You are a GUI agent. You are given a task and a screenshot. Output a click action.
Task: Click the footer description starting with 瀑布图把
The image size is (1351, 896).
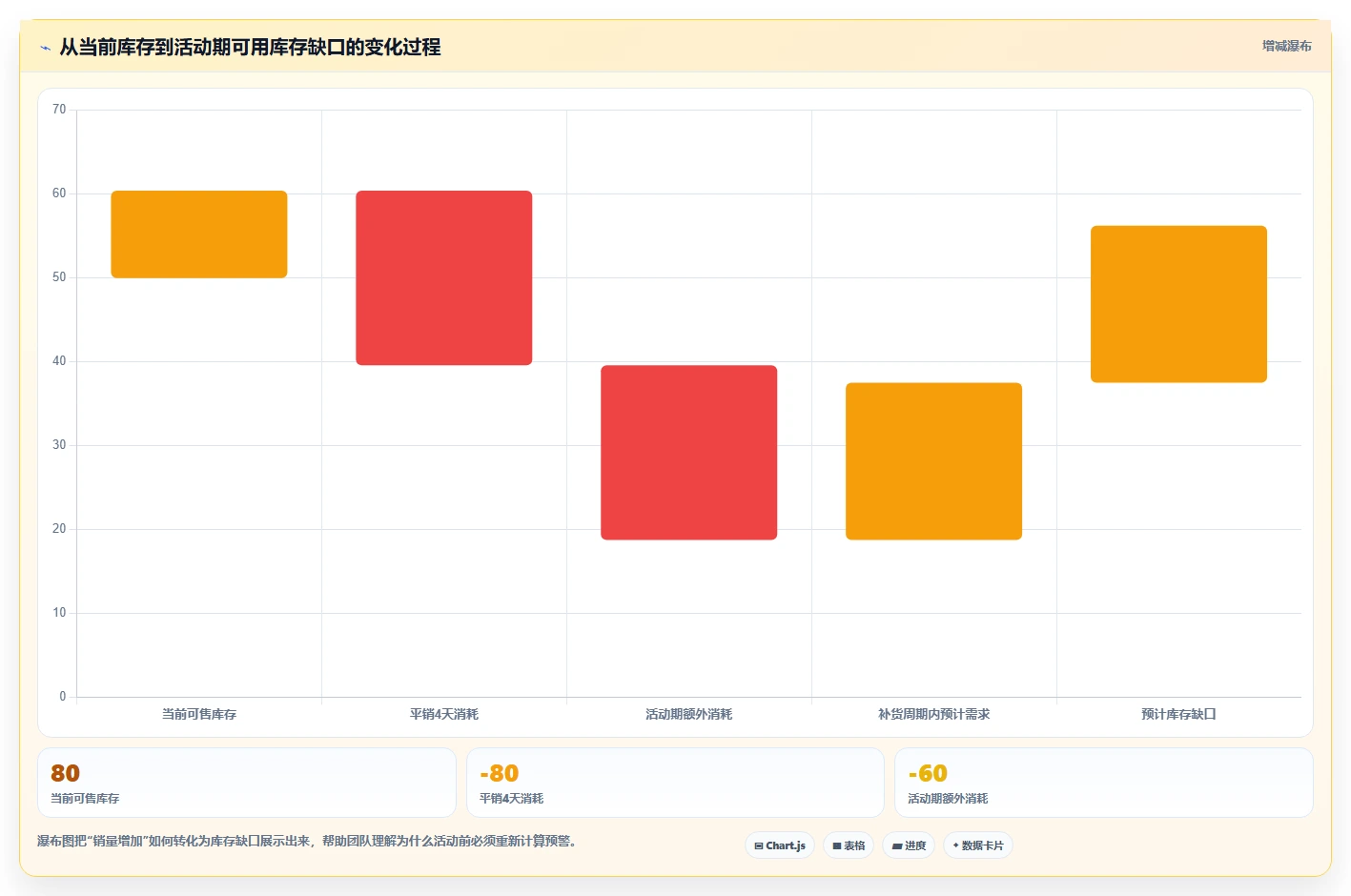pos(307,841)
